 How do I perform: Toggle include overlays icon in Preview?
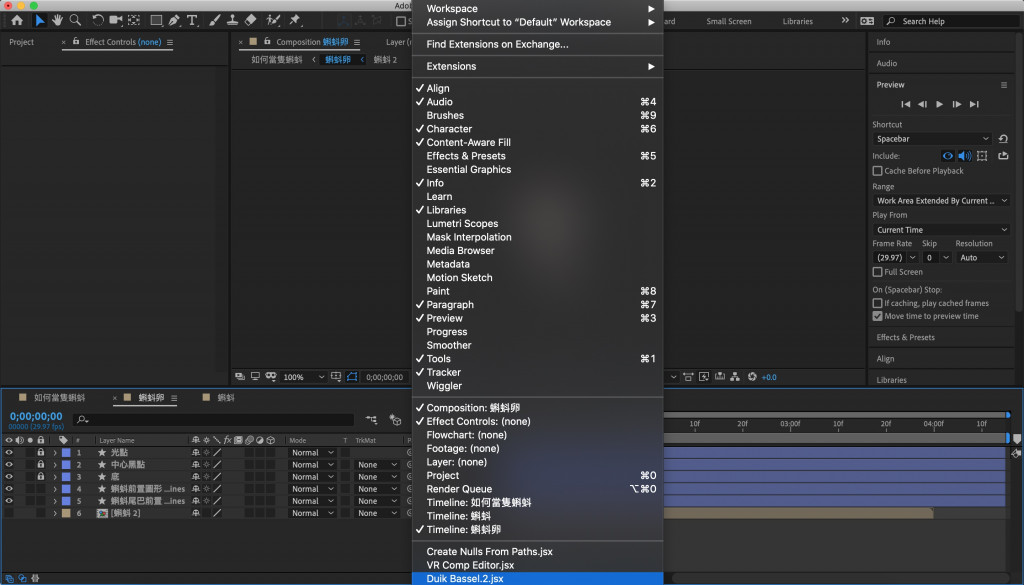point(982,156)
